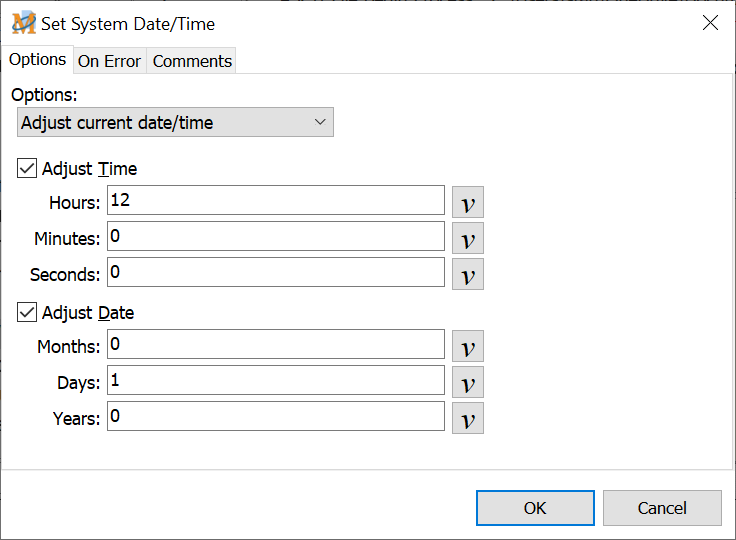Click the variable icon beside Minutes field

[x=467, y=238]
